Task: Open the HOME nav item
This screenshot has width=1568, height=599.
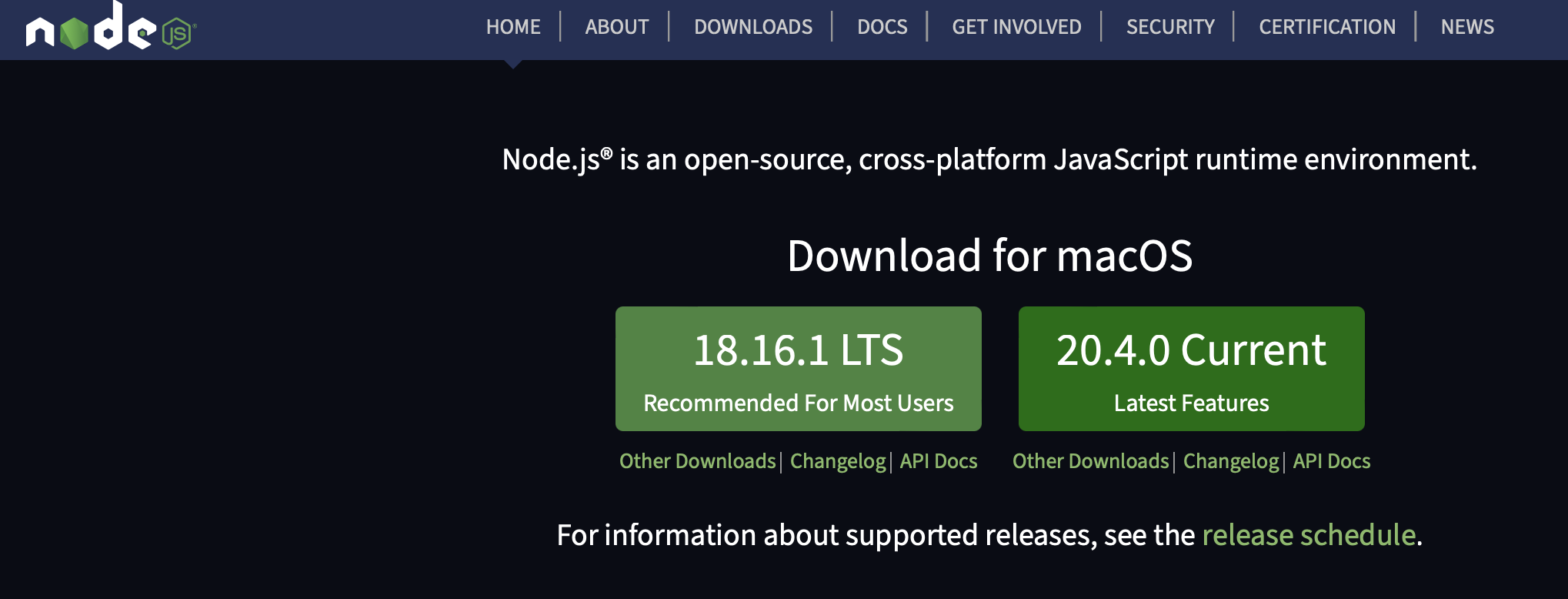Action: [x=513, y=27]
